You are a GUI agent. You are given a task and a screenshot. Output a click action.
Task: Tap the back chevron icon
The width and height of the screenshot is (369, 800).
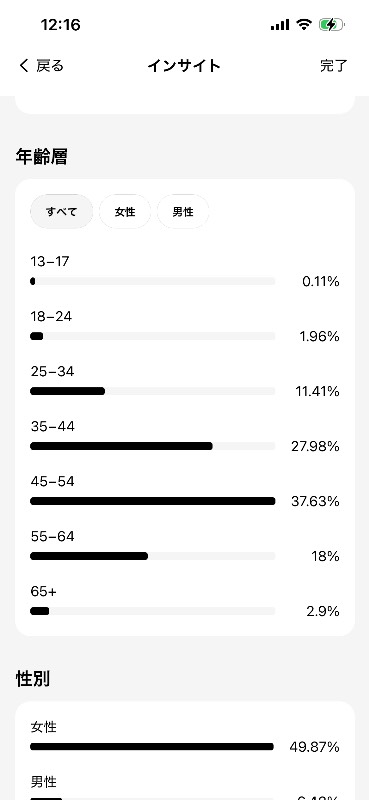[23, 66]
